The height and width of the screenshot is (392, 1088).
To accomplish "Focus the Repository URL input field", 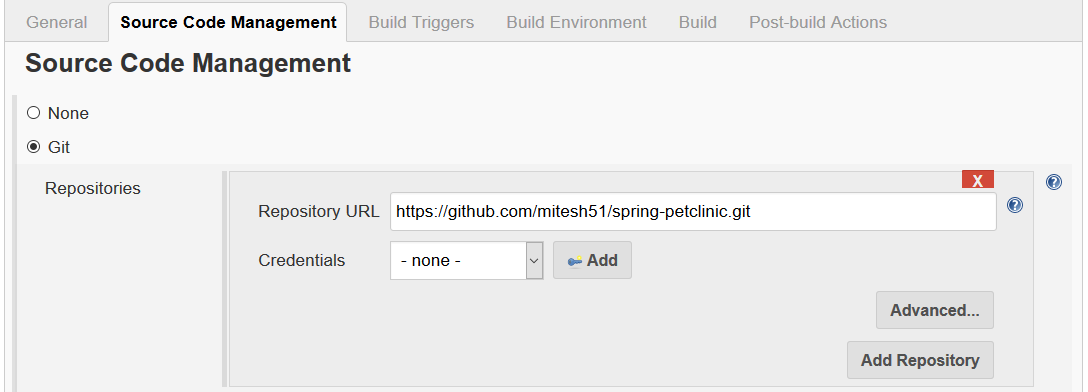I will (x=693, y=212).
